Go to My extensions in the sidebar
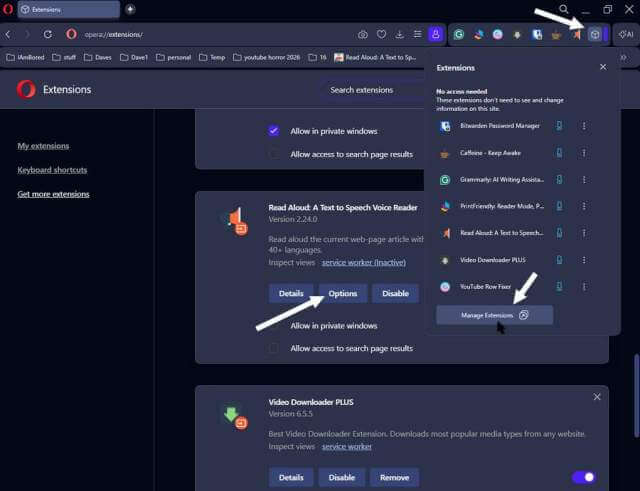The width and height of the screenshot is (640, 491). [x=43, y=146]
